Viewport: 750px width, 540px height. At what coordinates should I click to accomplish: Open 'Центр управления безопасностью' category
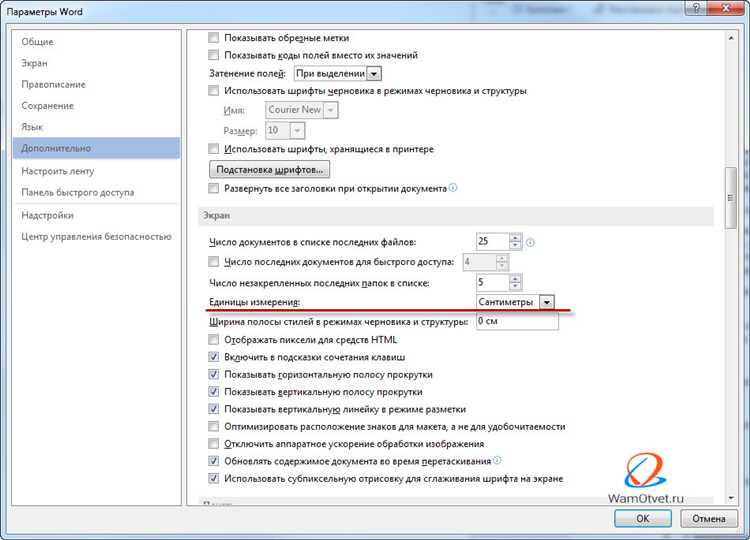coord(96,236)
